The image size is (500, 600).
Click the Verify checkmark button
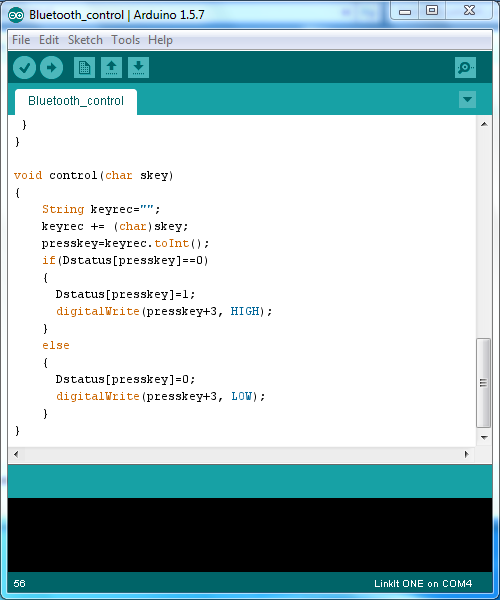pyautogui.click(x=24, y=68)
